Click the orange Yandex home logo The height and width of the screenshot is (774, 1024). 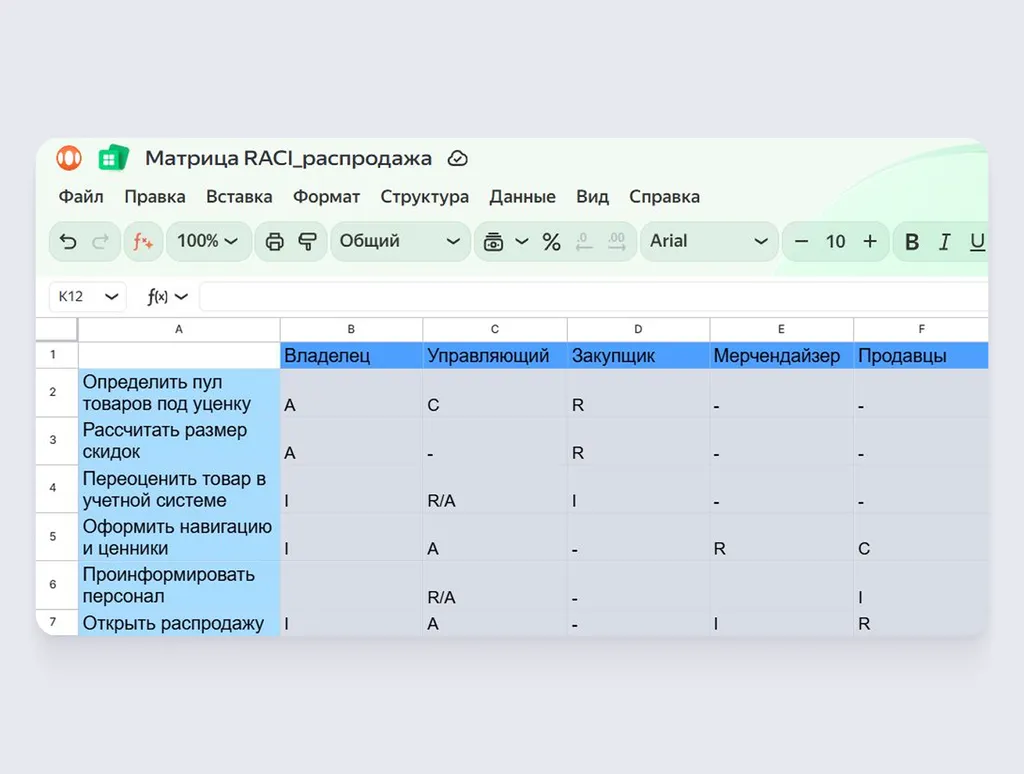[x=69, y=158]
